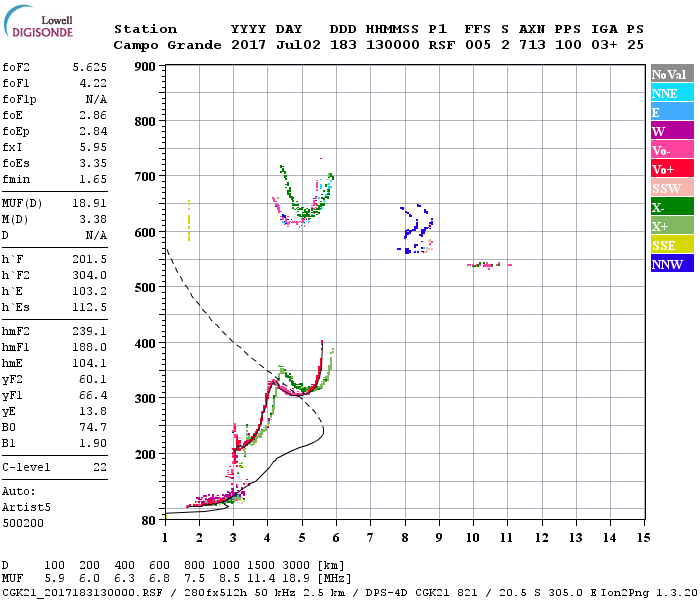
Task: Click the SSE yellow legend swatch
Action: [672, 245]
